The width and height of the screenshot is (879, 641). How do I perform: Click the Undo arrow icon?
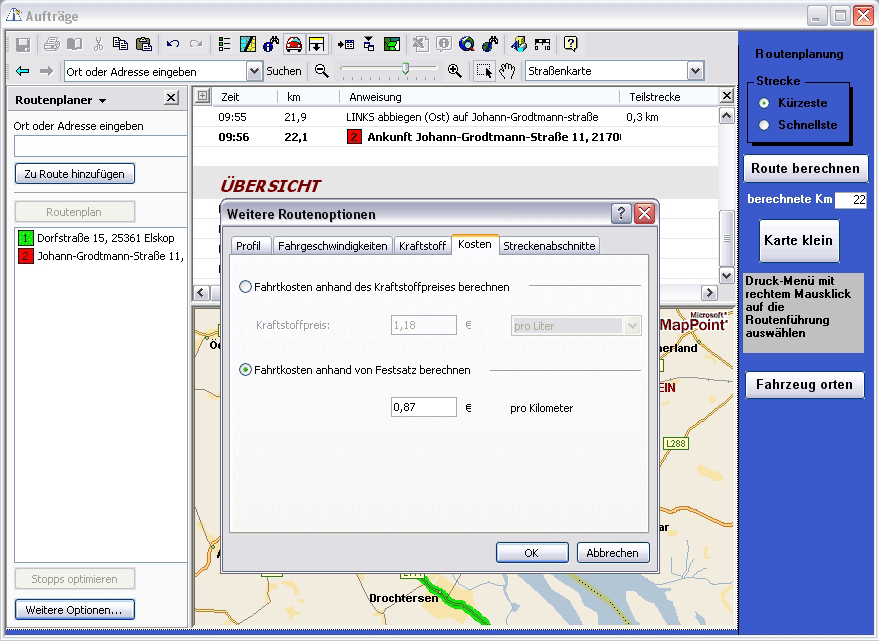173,44
